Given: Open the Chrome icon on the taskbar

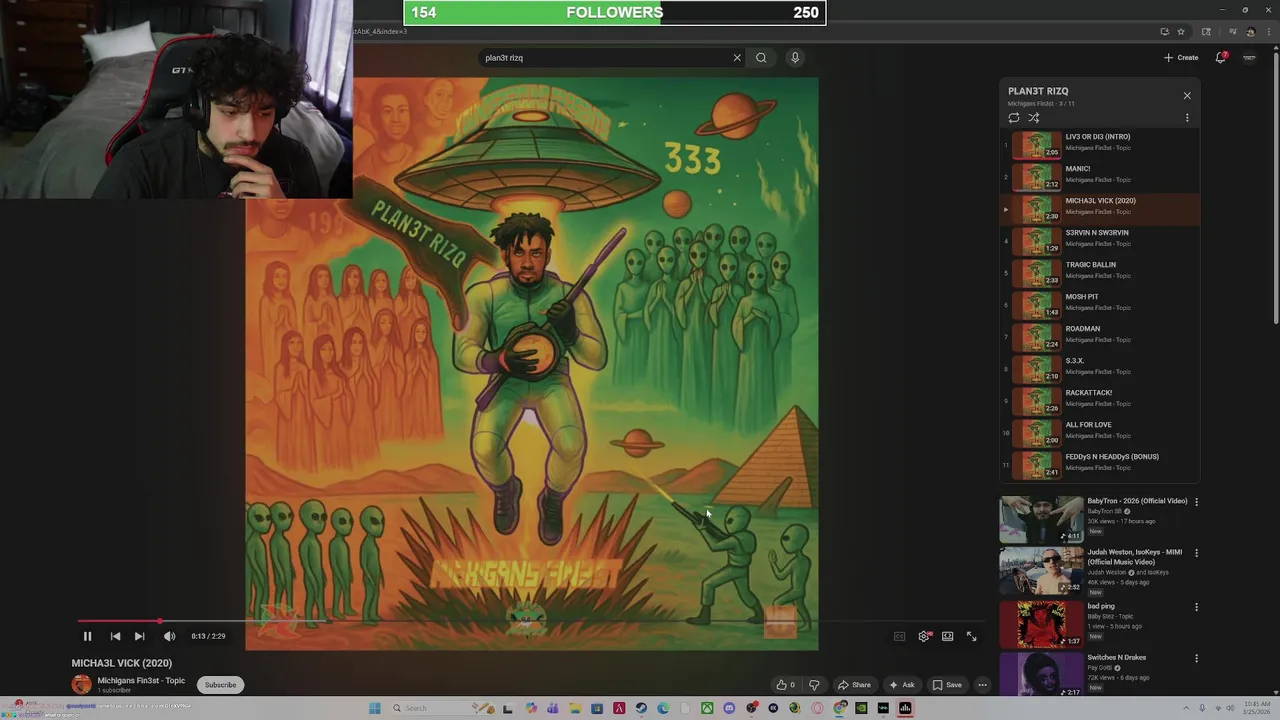Looking at the screenshot, I should (x=840, y=708).
